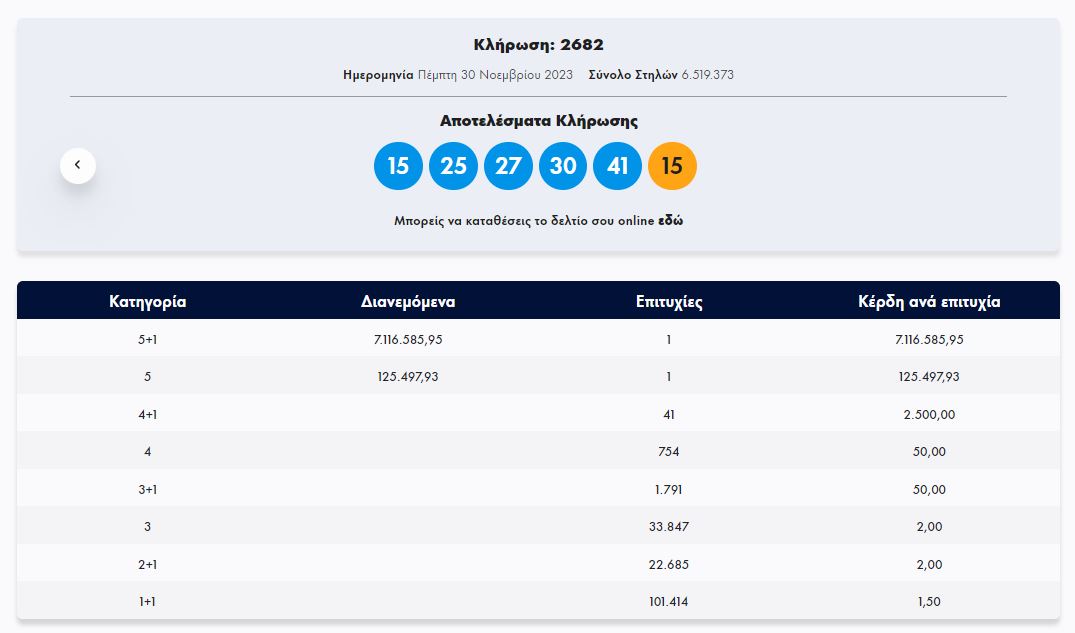Open the online ticket link 'εδώ'
This screenshot has height=633, width=1075.
[x=670, y=221]
